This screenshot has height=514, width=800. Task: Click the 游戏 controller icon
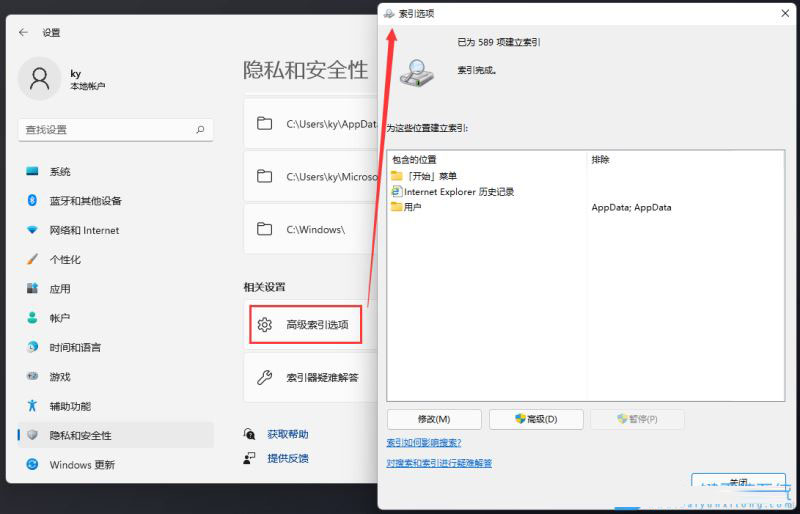coord(32,376)
